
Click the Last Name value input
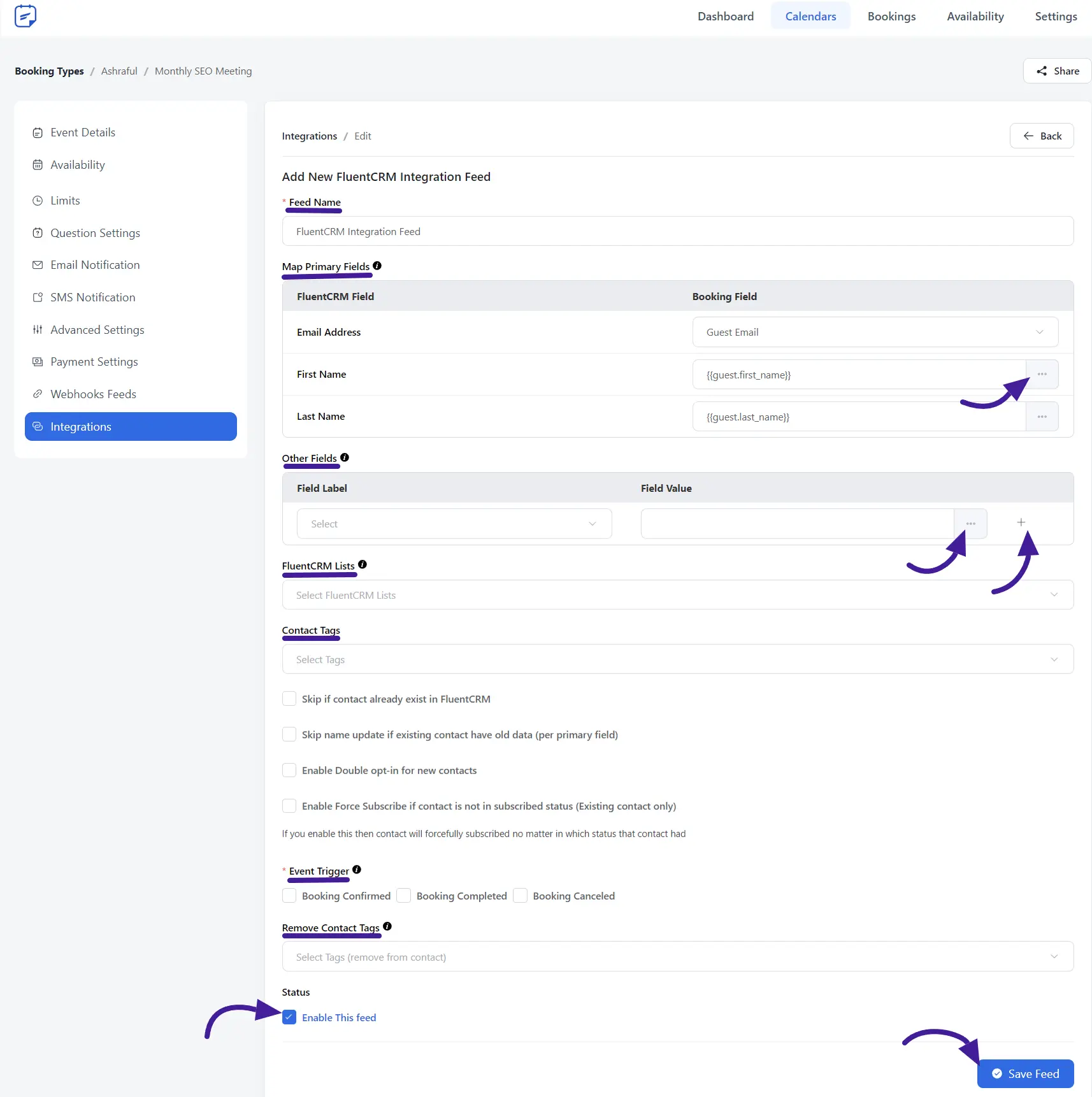click(859, 417)
